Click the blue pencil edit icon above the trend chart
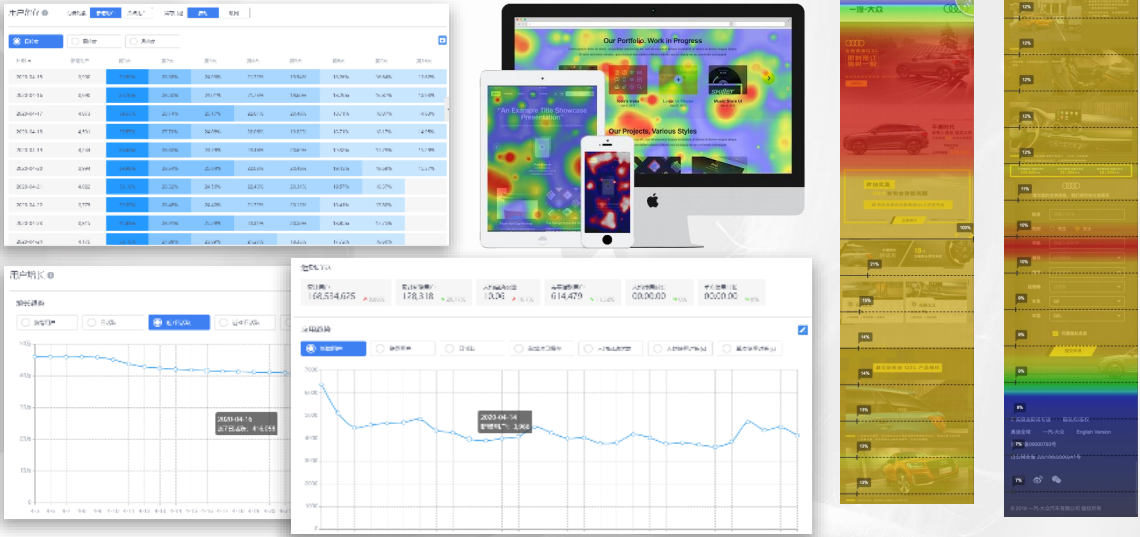Viewport: 1140px width, 537px height. click(803, 329)
